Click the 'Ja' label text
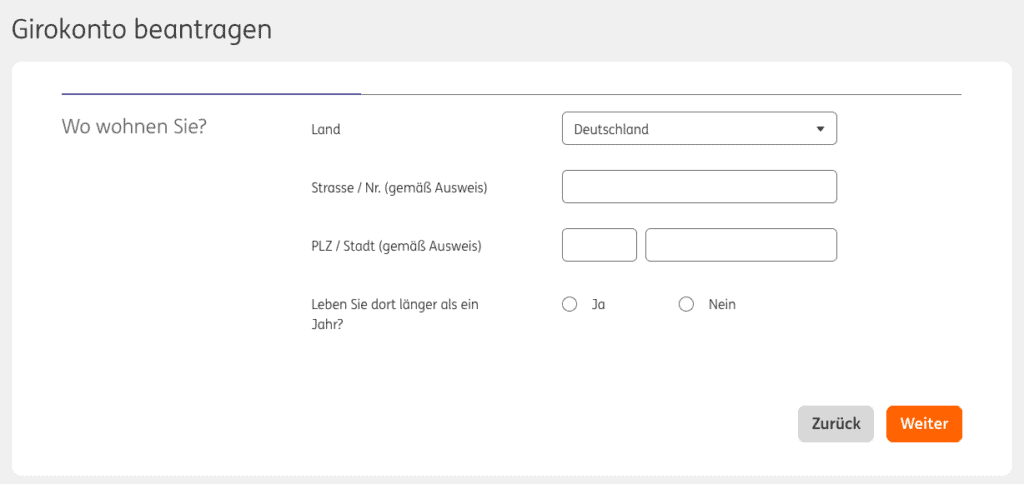The width and height of the screenshot is (1024, 484). click(598, 305)
